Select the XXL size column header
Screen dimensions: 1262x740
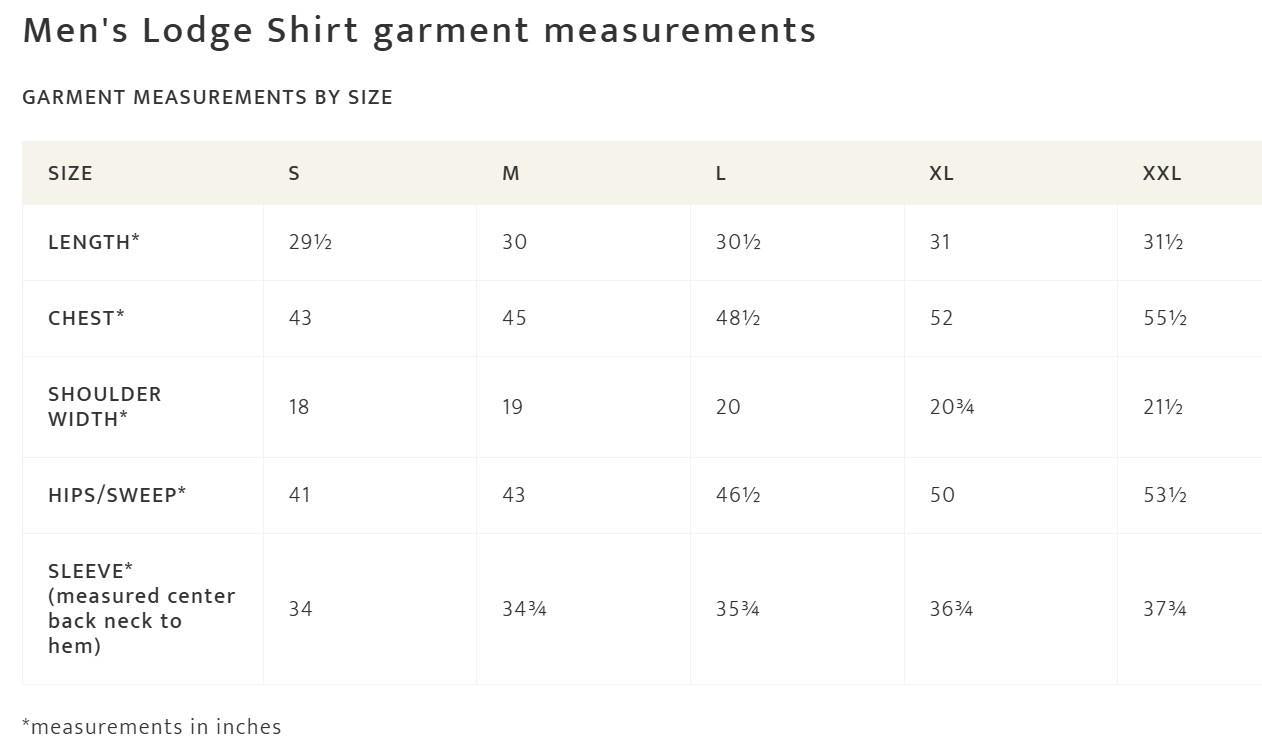pyautogui.click(x=1162, y=173)
